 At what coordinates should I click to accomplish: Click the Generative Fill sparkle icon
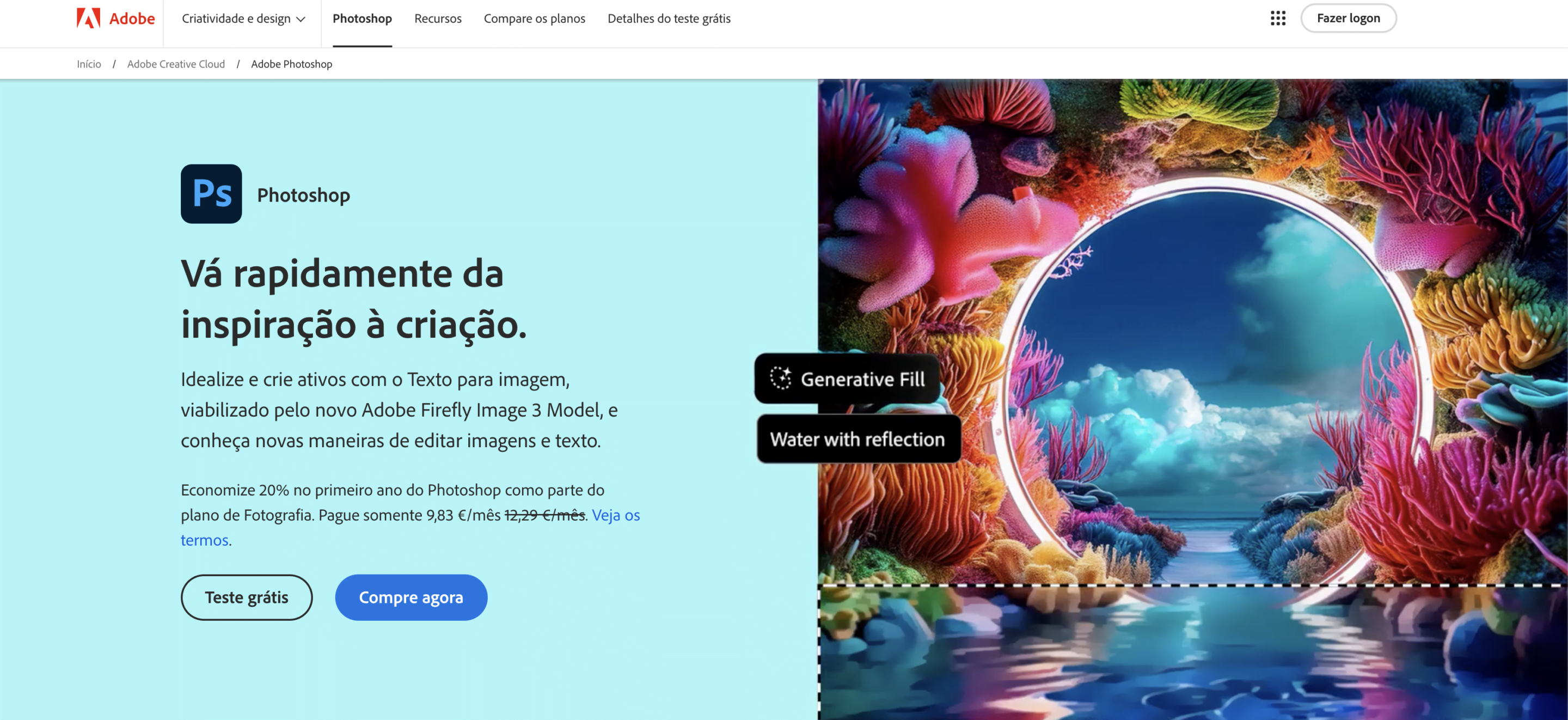point(780,379)
